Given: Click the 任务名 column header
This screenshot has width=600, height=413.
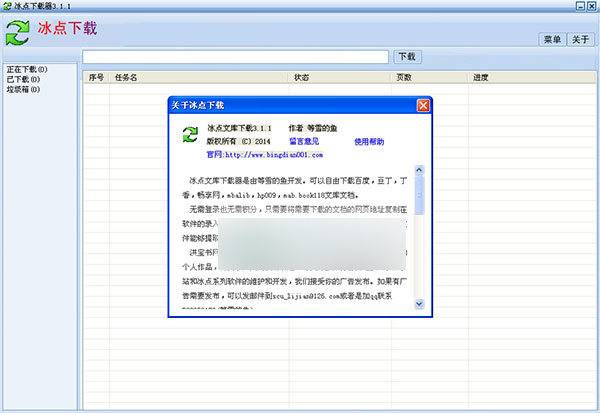Looking at the screenshot, I should click(127, 77).
